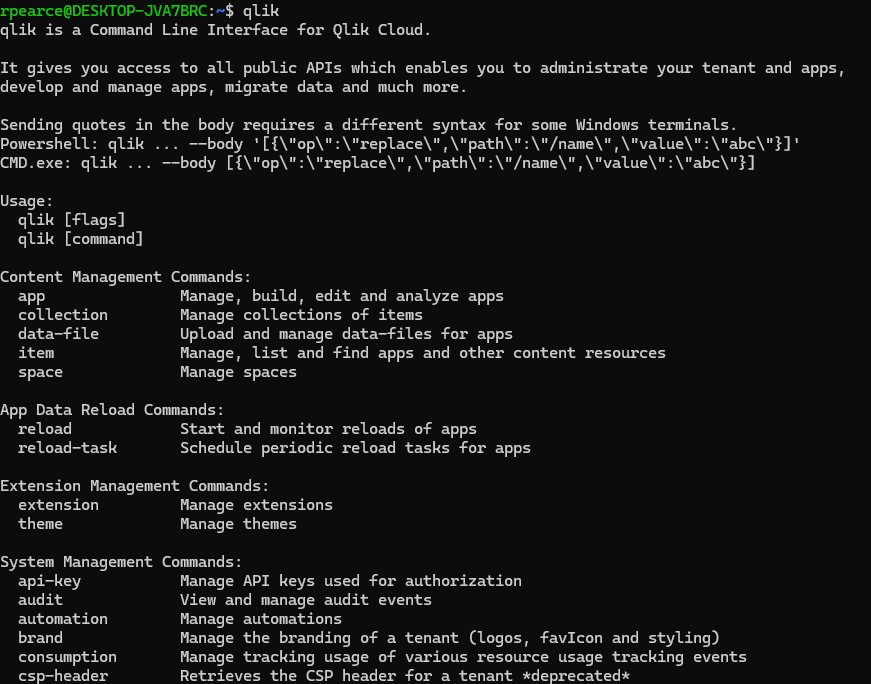
Task: Click the 'consumption' command entry
Action: tap(67, 657)
